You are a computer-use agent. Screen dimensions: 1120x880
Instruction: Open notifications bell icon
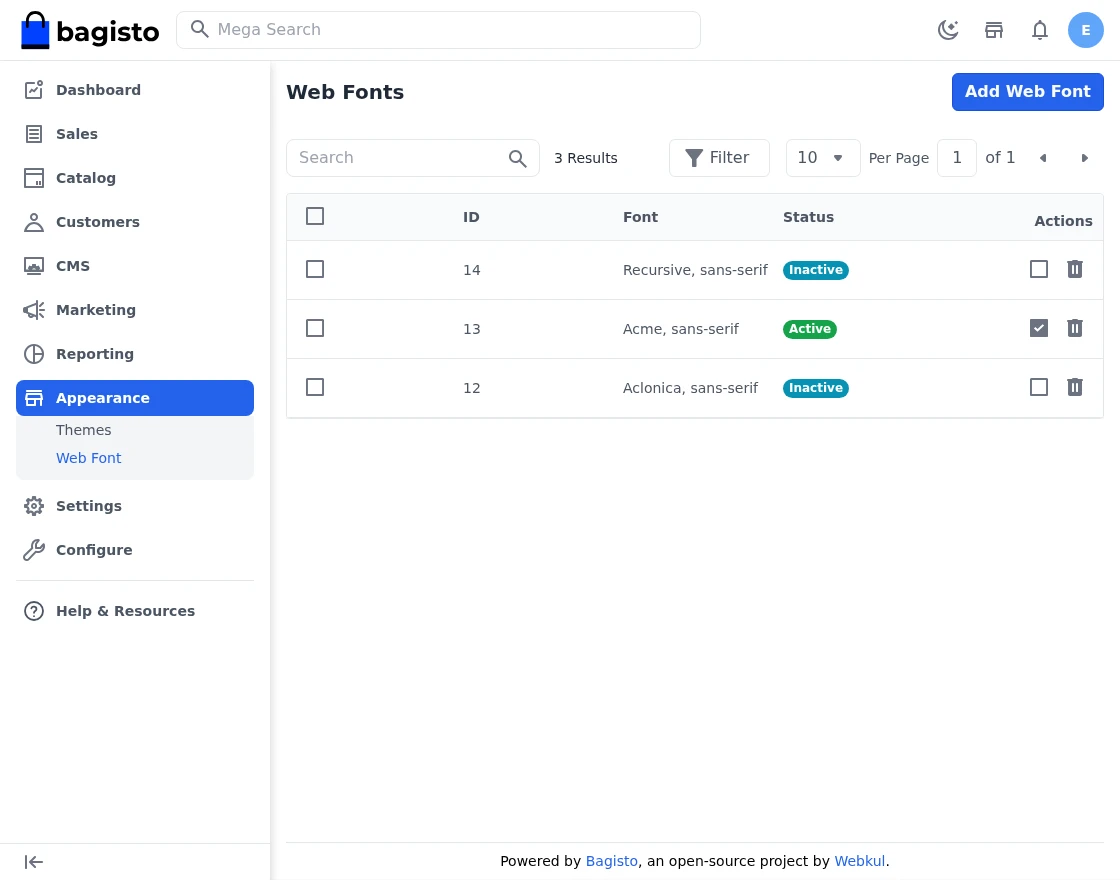pos(1039,30)
